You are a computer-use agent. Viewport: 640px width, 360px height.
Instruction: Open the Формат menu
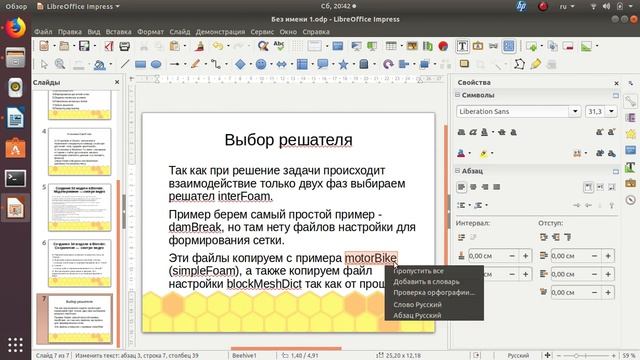pos(150,32)
